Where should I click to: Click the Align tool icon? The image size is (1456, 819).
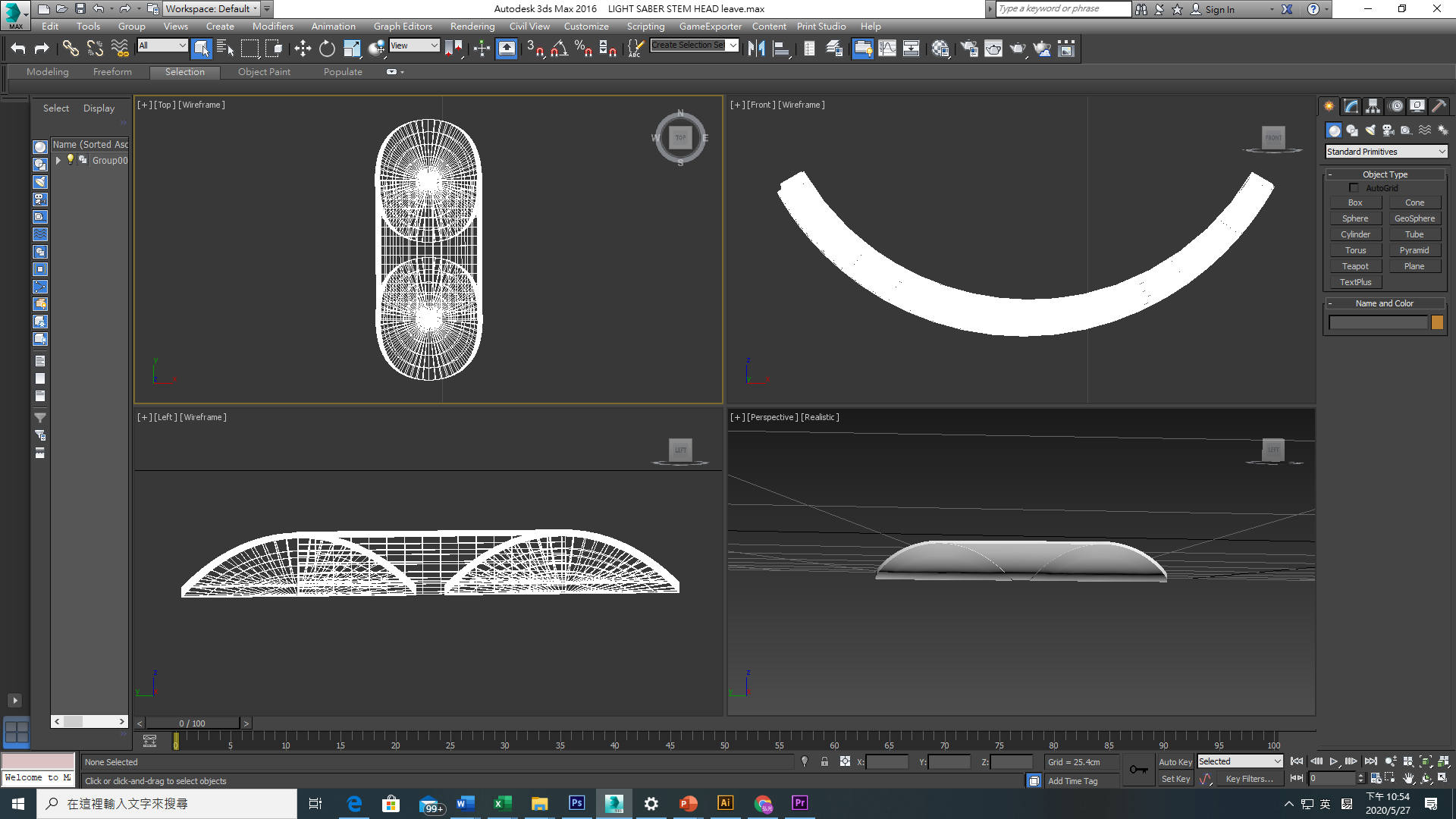click(x=781, y=49)
